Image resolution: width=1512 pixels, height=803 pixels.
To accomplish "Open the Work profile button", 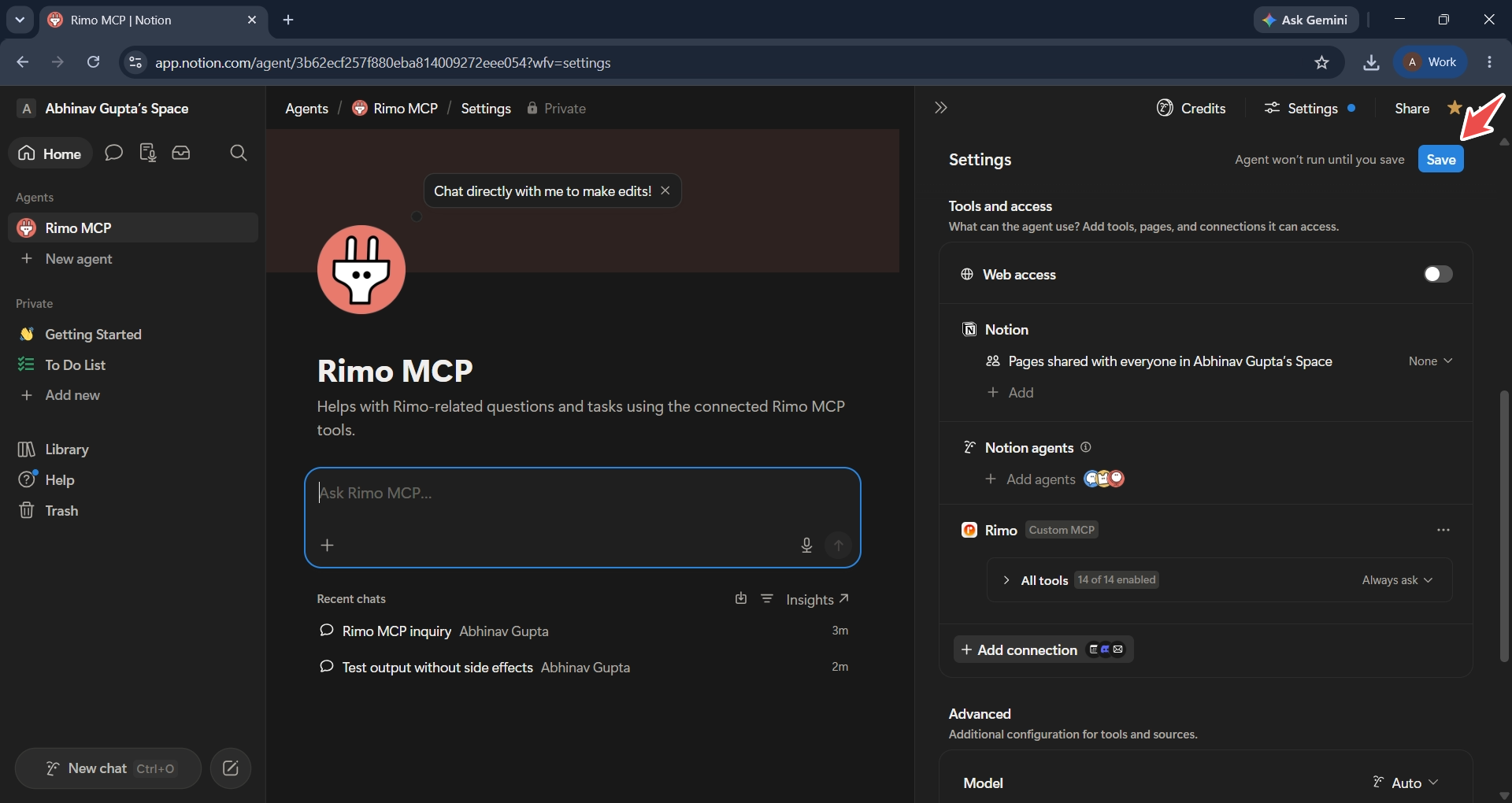I will coord(1431,62).
